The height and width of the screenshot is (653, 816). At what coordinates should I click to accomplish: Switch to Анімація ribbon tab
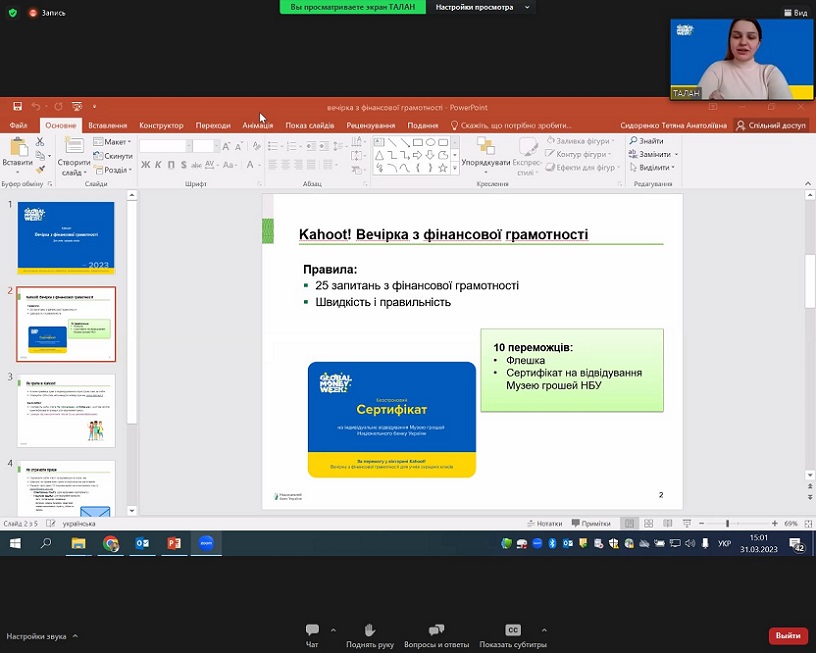coord(258,125)
